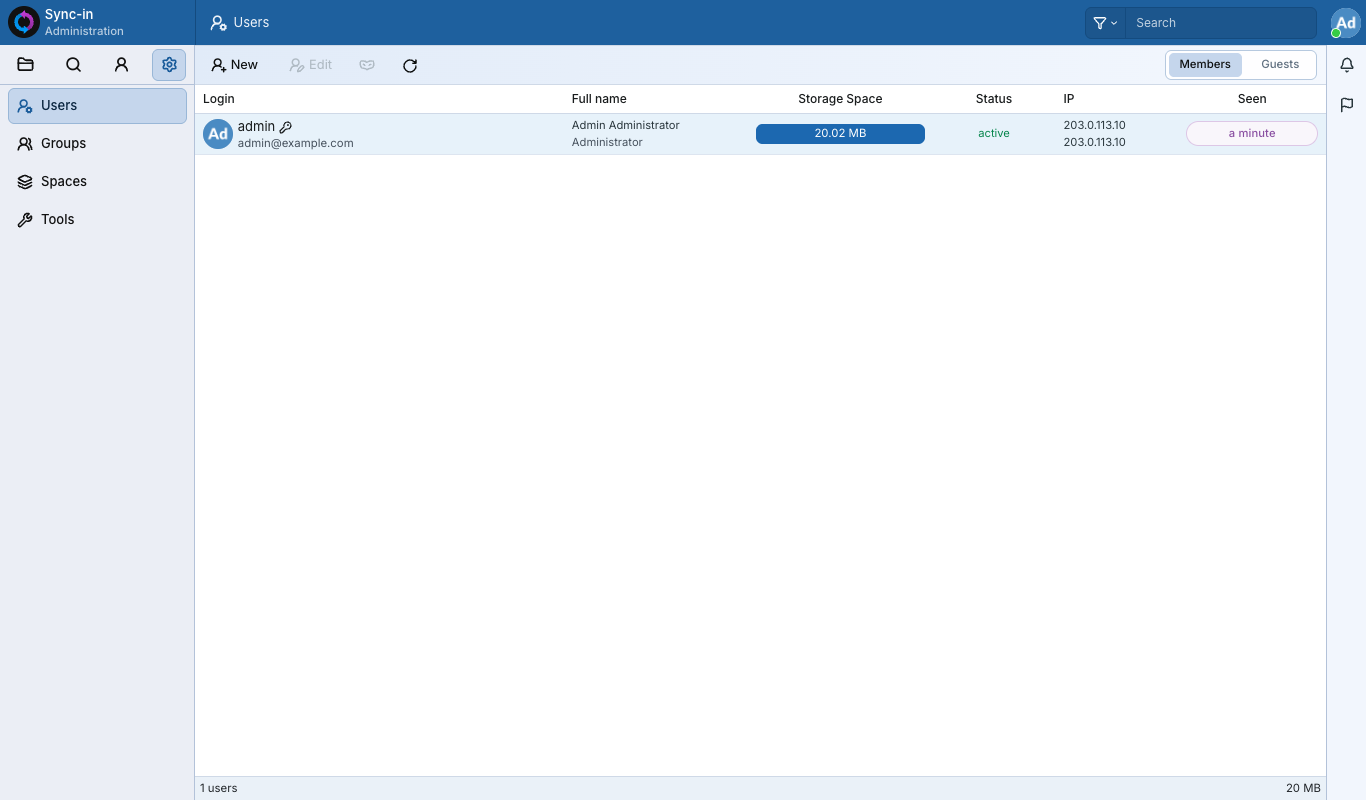Click the Users icon in the header
1366x800 pixels.
click(219, 23)
